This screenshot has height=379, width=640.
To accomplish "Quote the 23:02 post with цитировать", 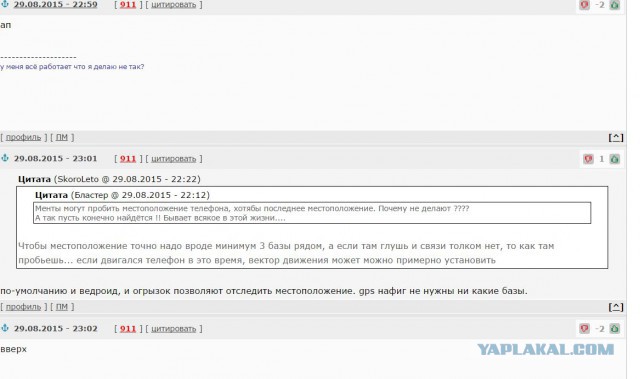I will point(173,329).
